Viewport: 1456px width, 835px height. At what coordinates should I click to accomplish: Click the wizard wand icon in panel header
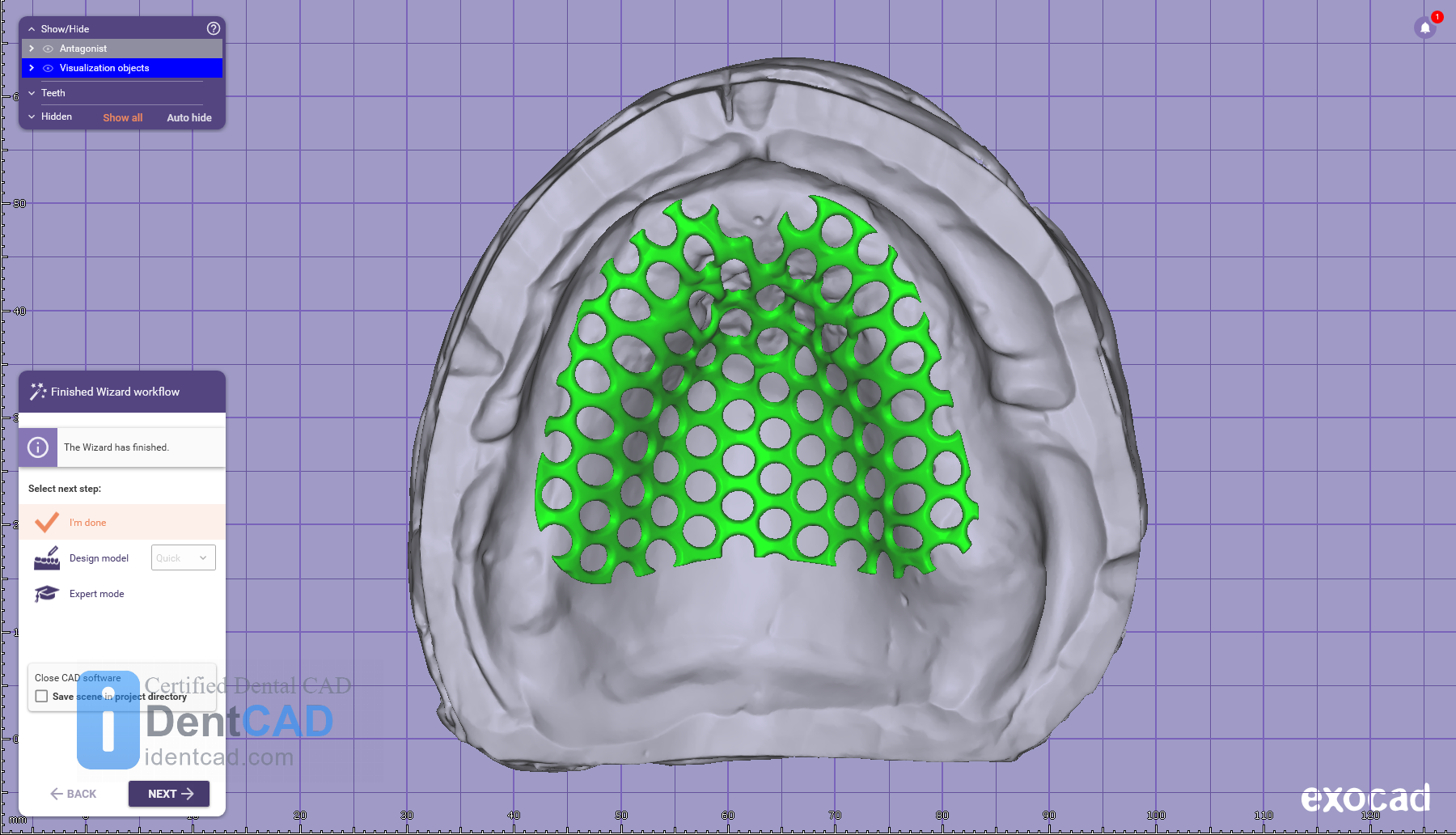(x=37, y=392)
